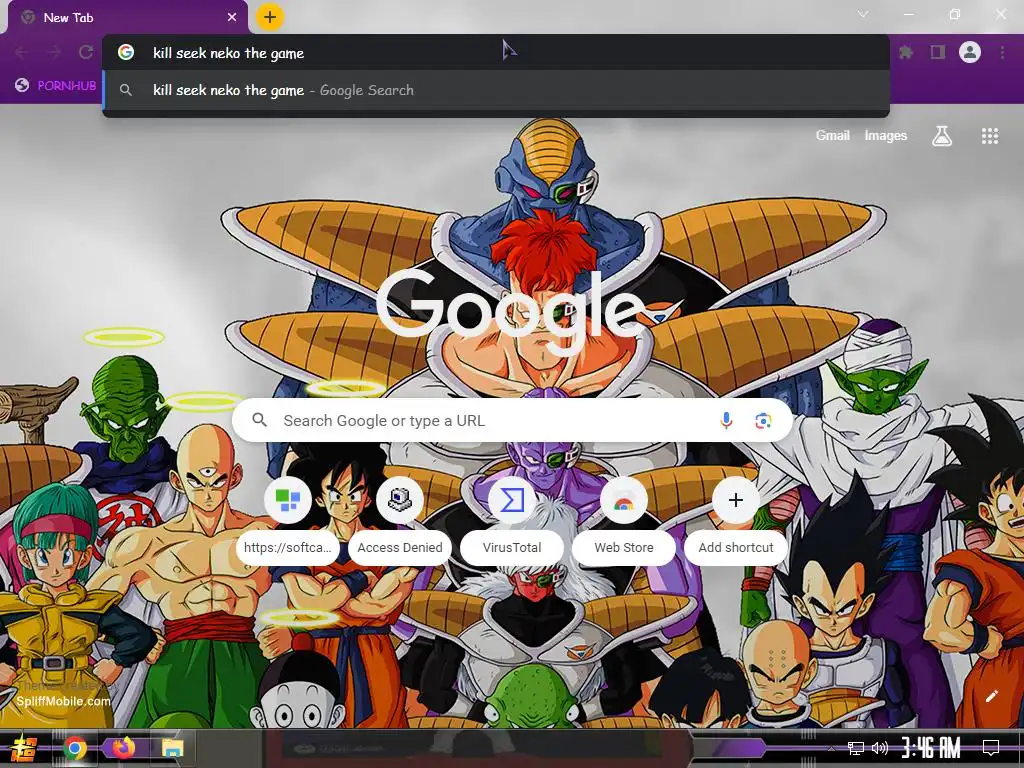Start voice search with the microphone icon
Viewport: 1024px width, 768px height.
(x=726, y=421)
